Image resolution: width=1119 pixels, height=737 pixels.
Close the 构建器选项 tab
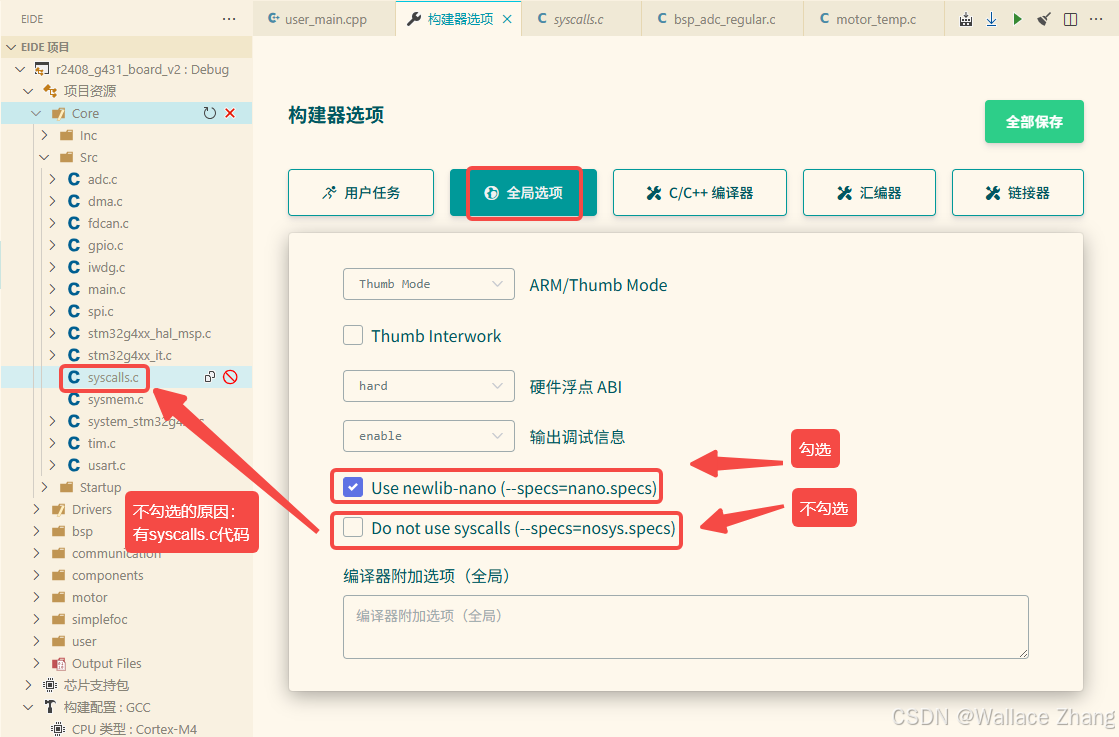click(x=507, y=19)
